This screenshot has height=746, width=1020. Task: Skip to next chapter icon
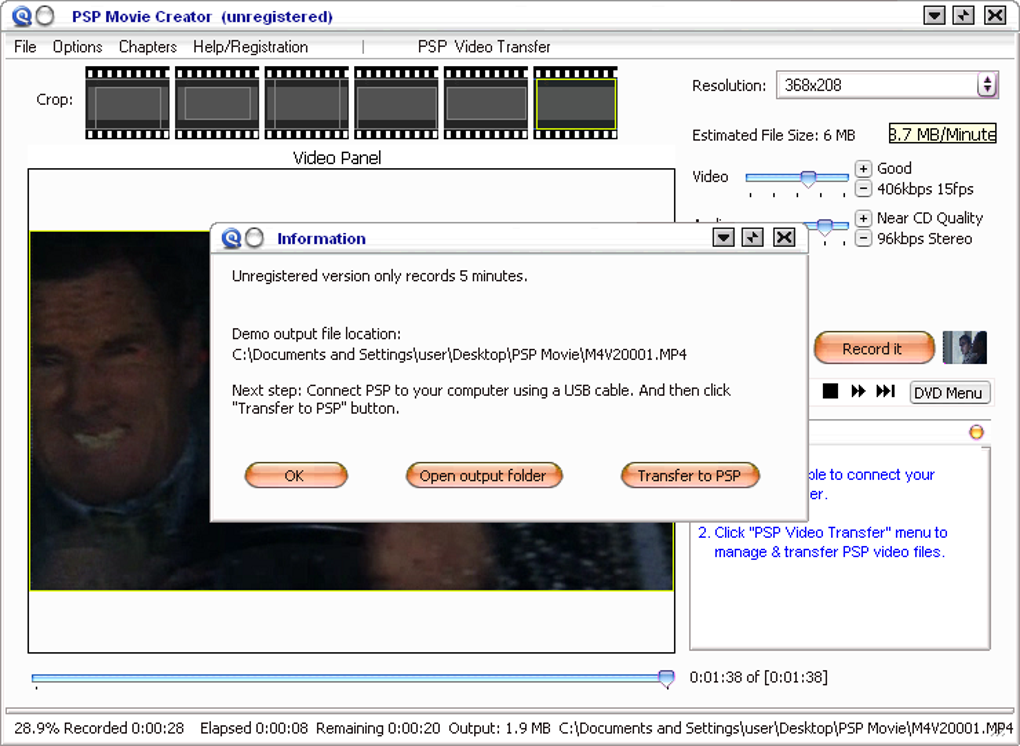(885, 391)
